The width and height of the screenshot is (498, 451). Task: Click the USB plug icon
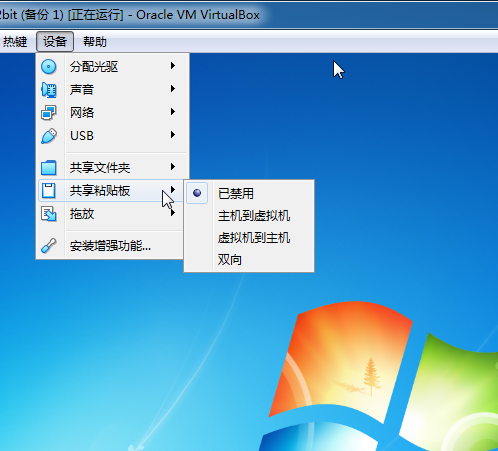(49, 136)
